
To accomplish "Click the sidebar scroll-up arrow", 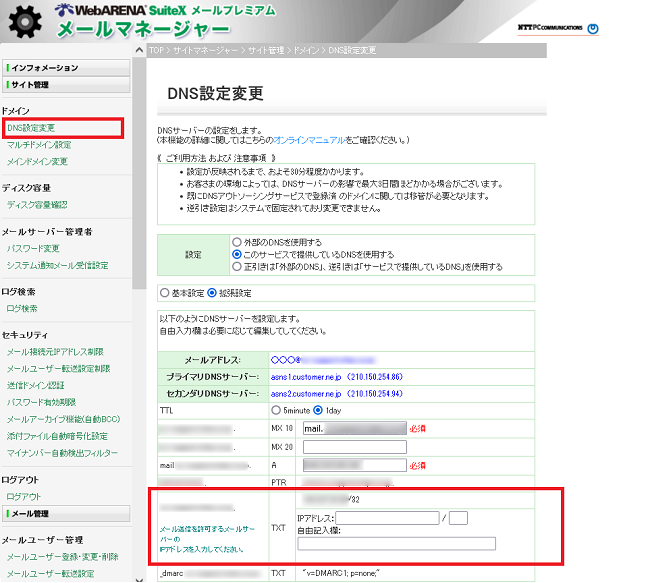I will click(139, 50).
